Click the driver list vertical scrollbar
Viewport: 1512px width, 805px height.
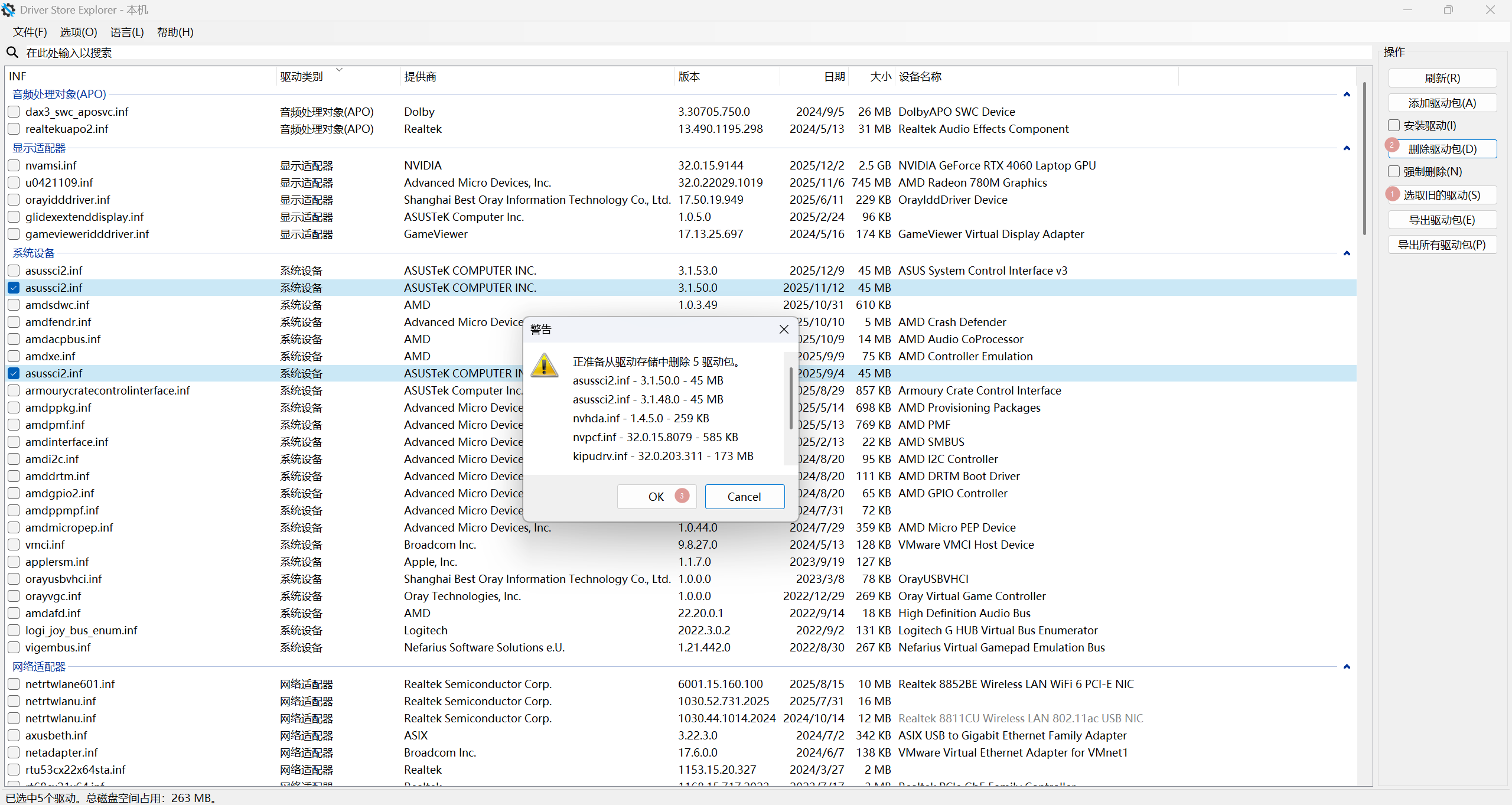pyautogui.click(x=1364, y=158)
